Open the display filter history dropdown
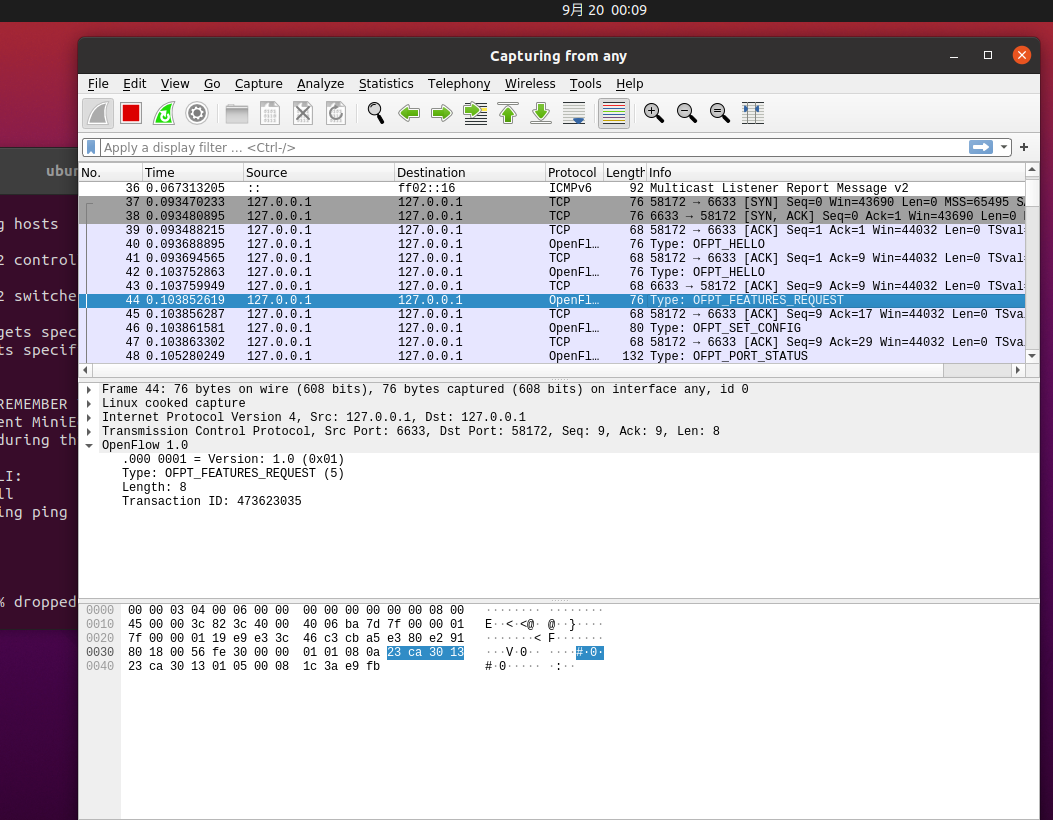1053x820 pixels. point(1003,147)
